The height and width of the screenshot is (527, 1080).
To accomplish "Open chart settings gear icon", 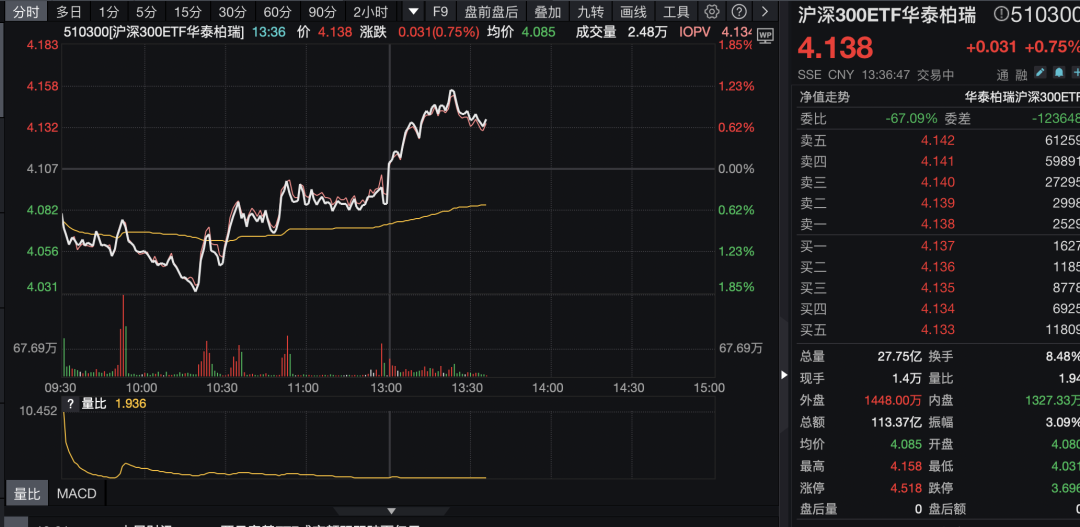I will pos(713,12).
